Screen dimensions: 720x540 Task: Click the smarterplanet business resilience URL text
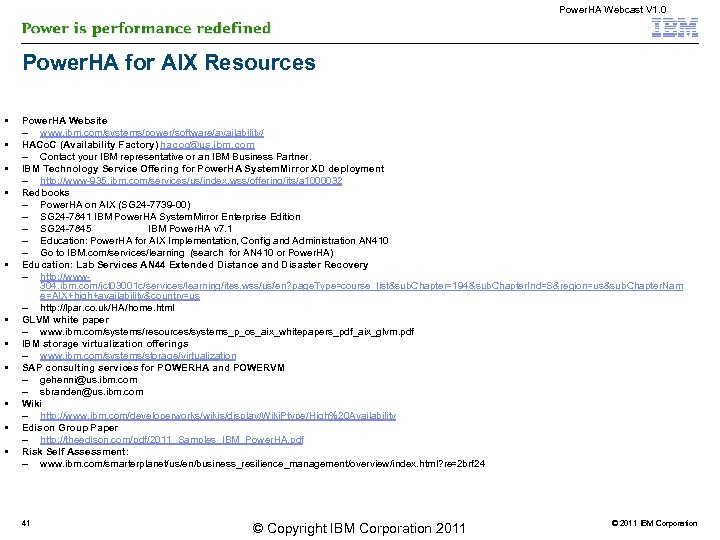coord(262,464)
